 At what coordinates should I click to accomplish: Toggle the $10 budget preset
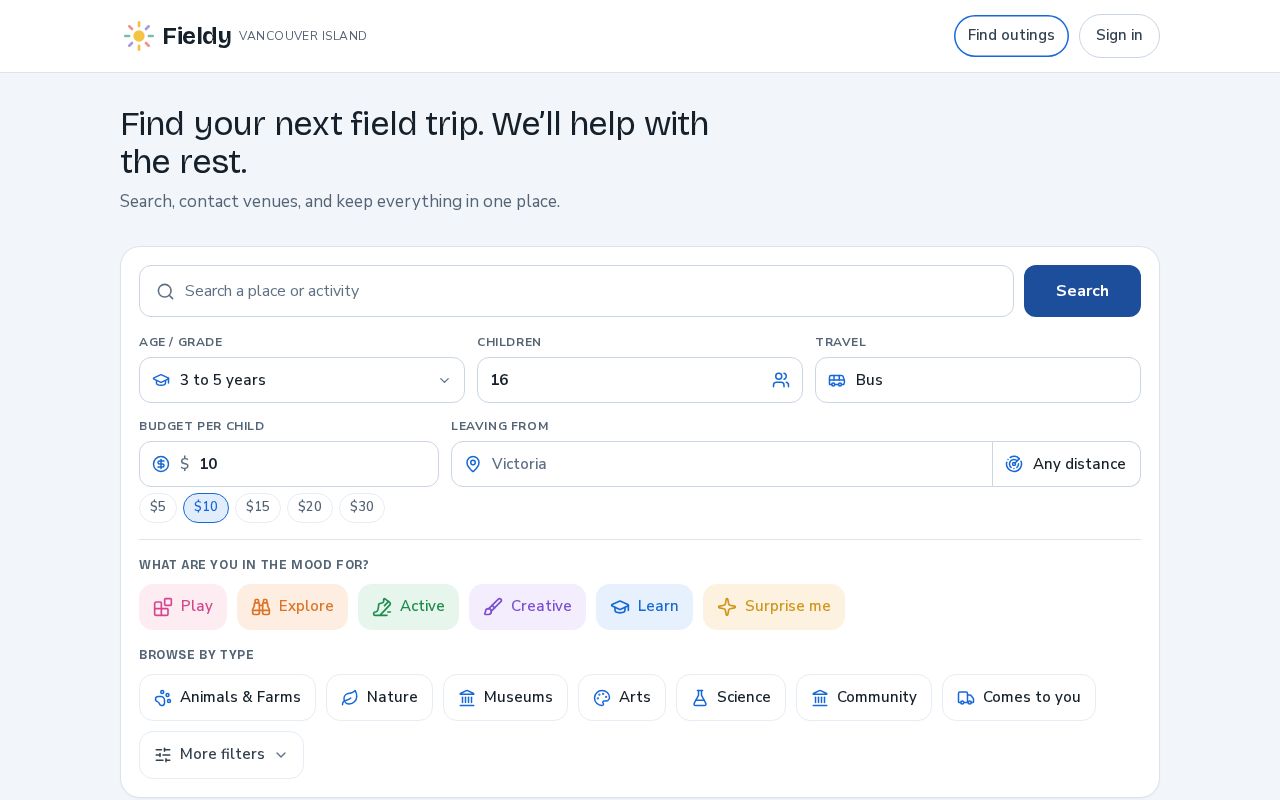click(x=206, y=508)
